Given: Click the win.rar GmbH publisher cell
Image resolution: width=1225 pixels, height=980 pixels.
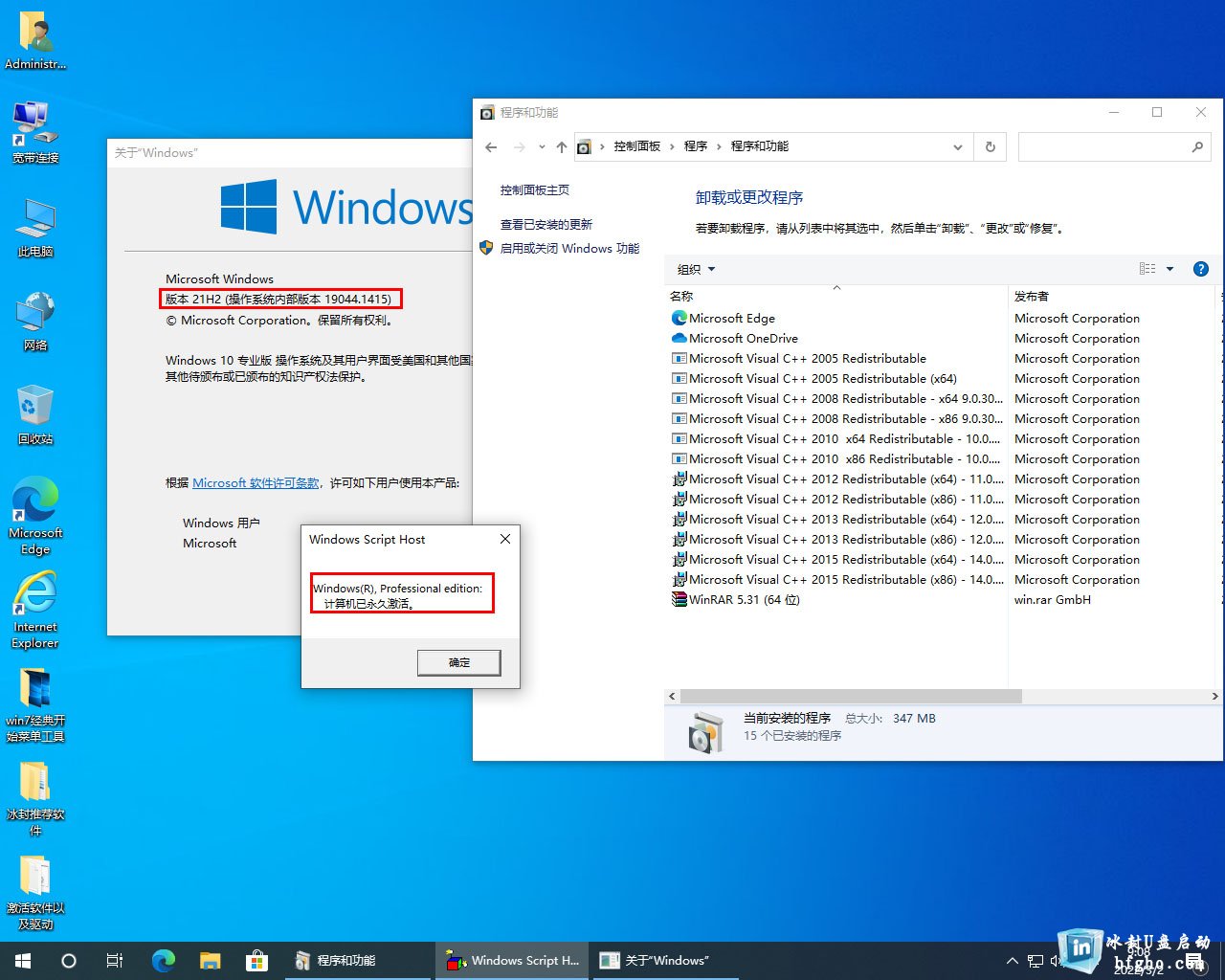Looking at the screenshot, I should click(x=1053, y=600).
